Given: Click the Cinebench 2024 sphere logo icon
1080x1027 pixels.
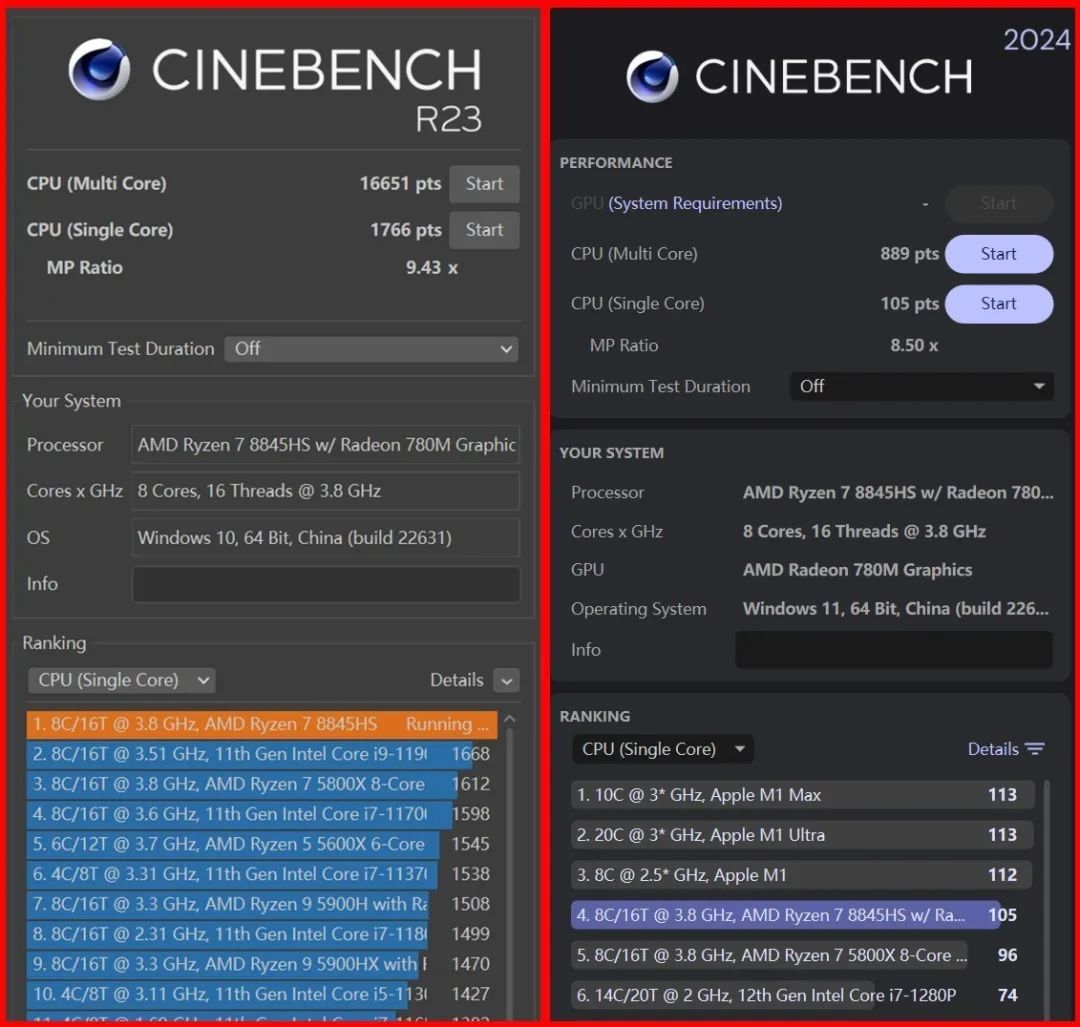Looking at the screenshot, I should click(652, 76).
